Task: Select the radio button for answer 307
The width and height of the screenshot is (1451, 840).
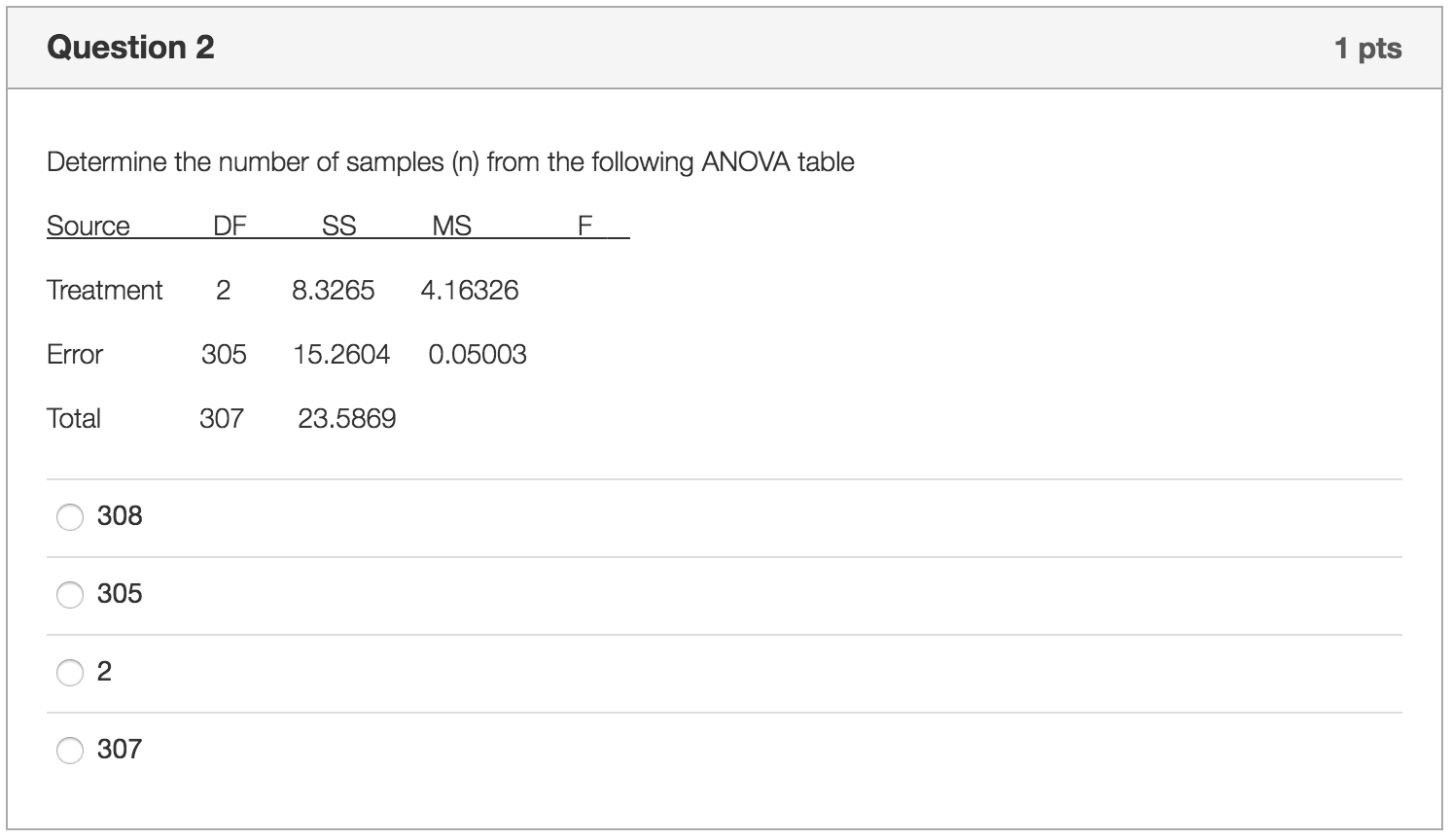Action: [69, 751]
